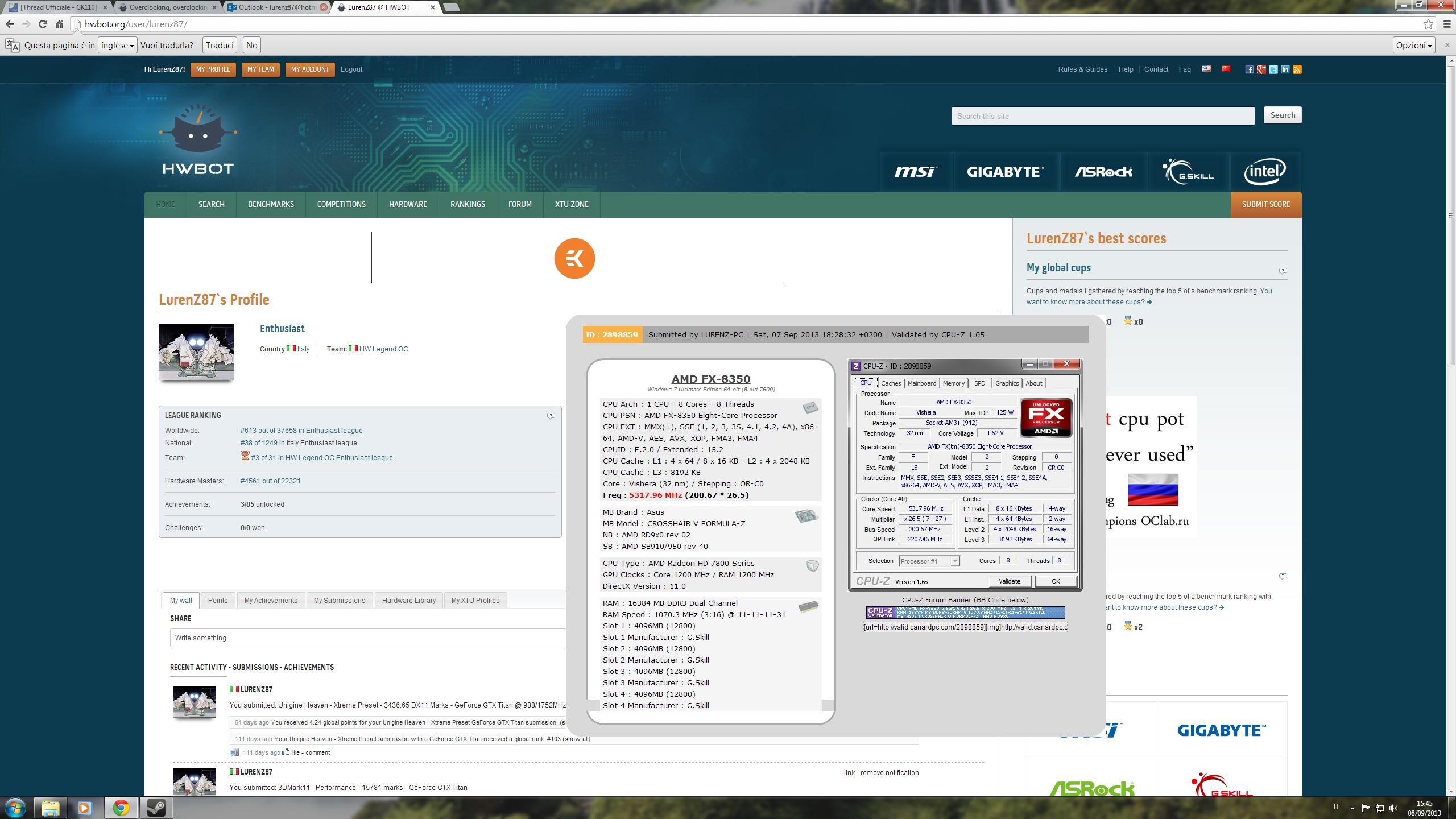The height and width of the screenshot is (819, 1456).
Task: Open a new browser tab
Action: tap(451, 7)
